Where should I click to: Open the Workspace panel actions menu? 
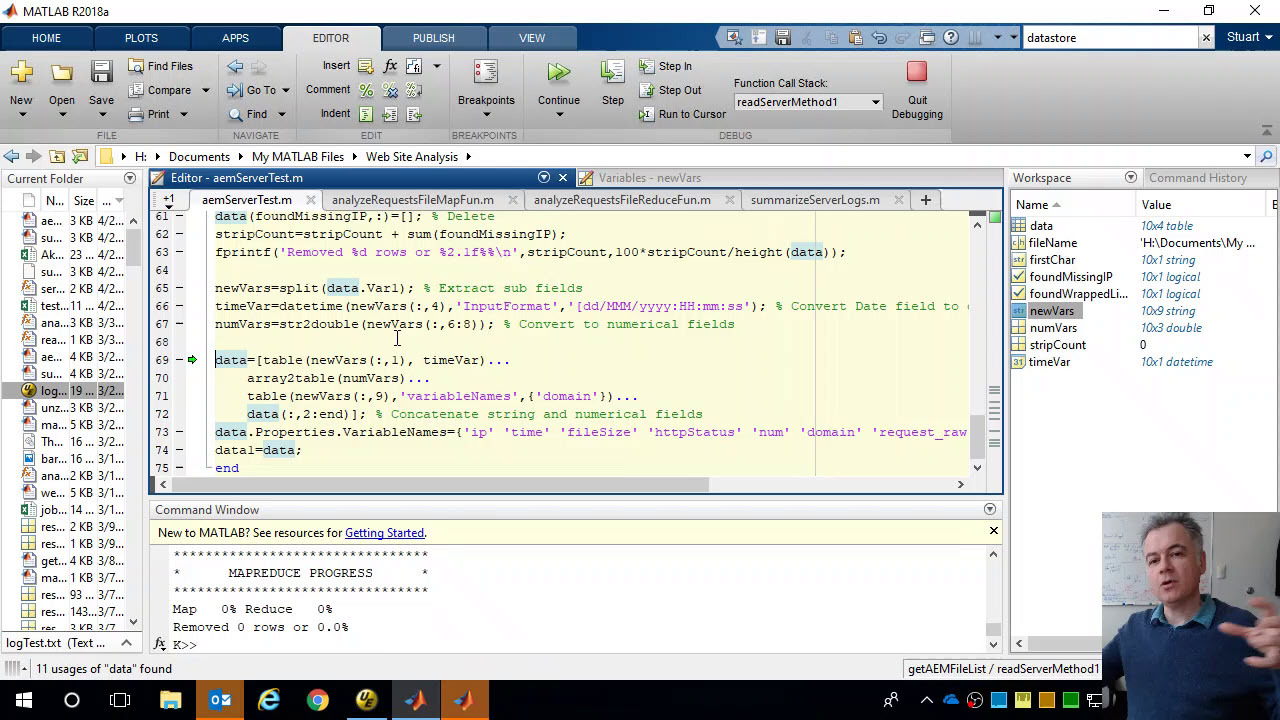click(1131, 178)
